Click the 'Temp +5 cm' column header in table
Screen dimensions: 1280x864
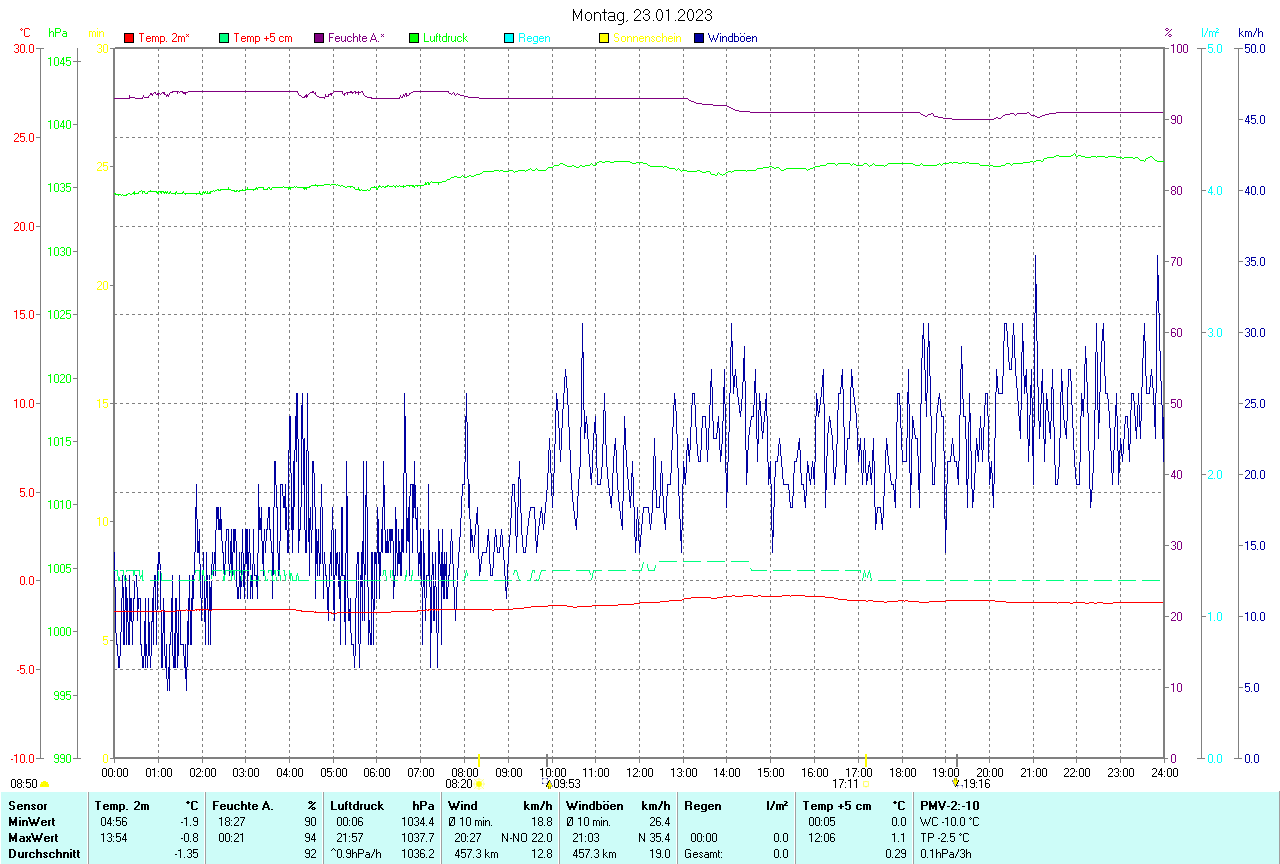[837, 806]
